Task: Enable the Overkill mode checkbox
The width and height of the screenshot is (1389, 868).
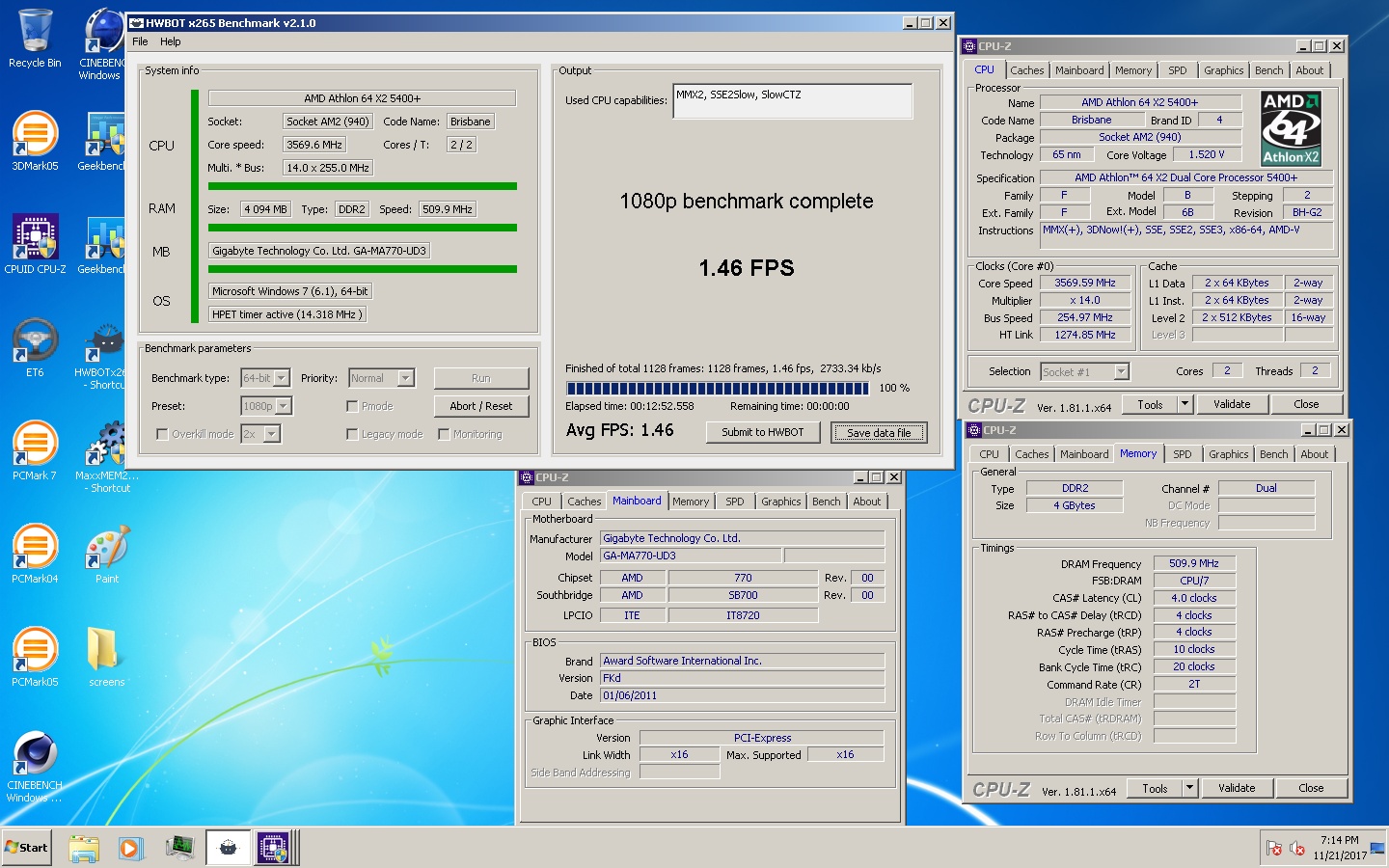Action: [x=162, y=434]
